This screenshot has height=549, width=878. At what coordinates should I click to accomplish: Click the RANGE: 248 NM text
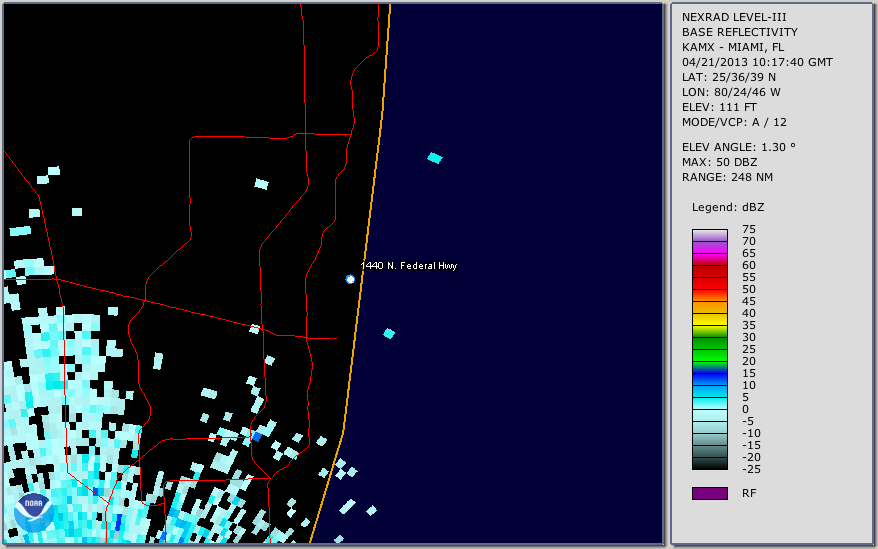click(x=727, y=178)
